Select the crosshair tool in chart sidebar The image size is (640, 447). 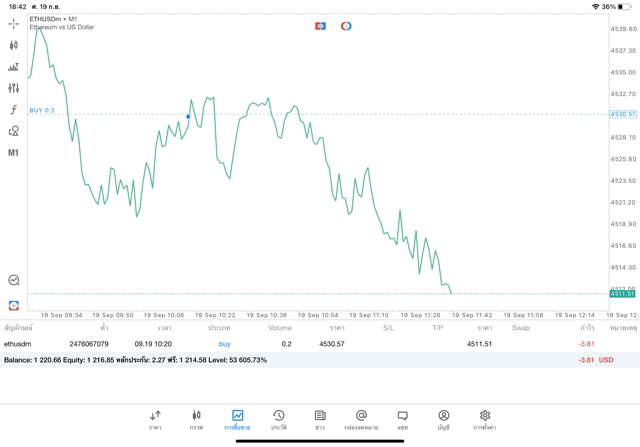[x=13, y=23]
